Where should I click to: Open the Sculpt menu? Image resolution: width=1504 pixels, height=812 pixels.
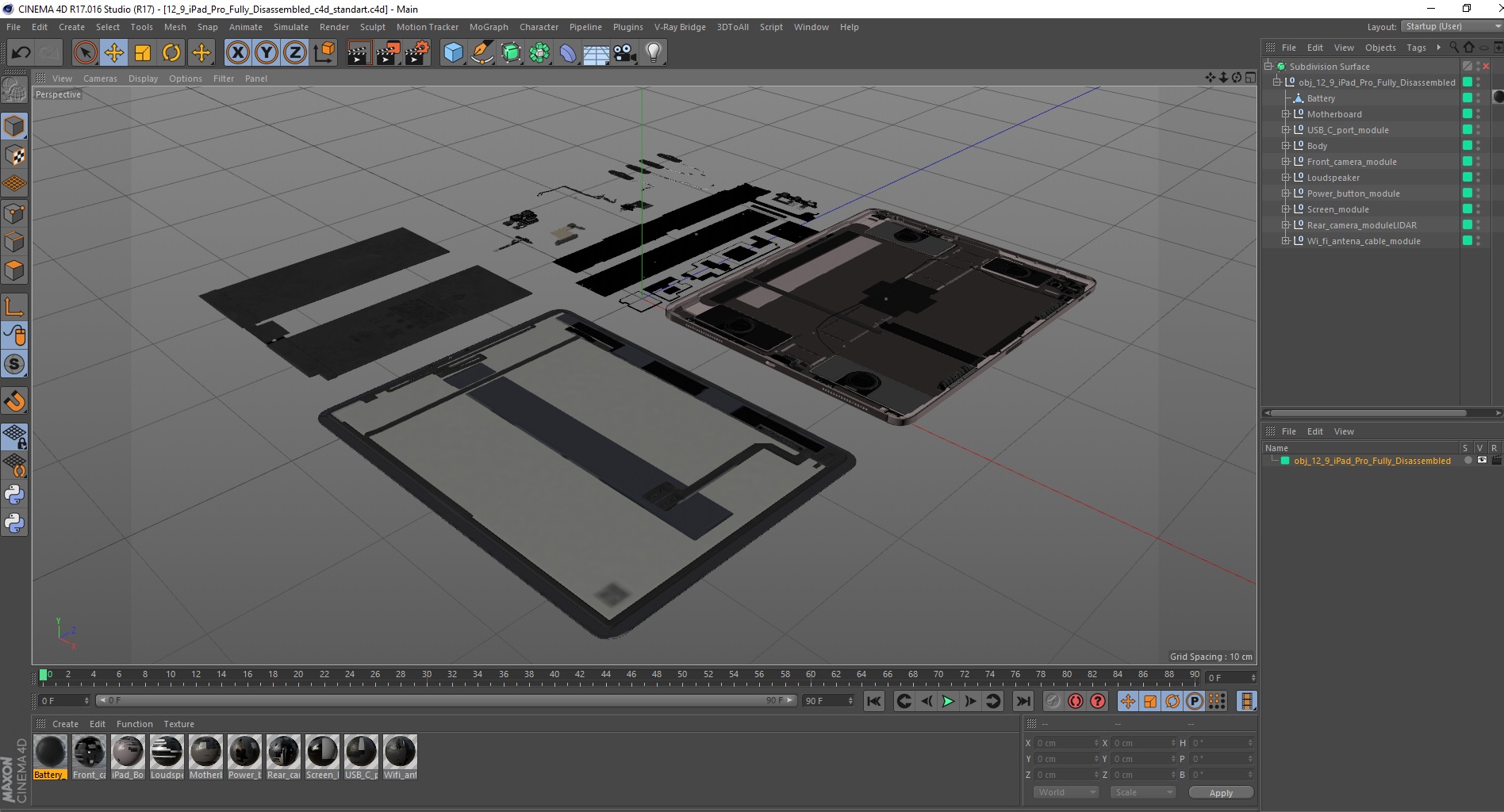[x=373, y=27]
